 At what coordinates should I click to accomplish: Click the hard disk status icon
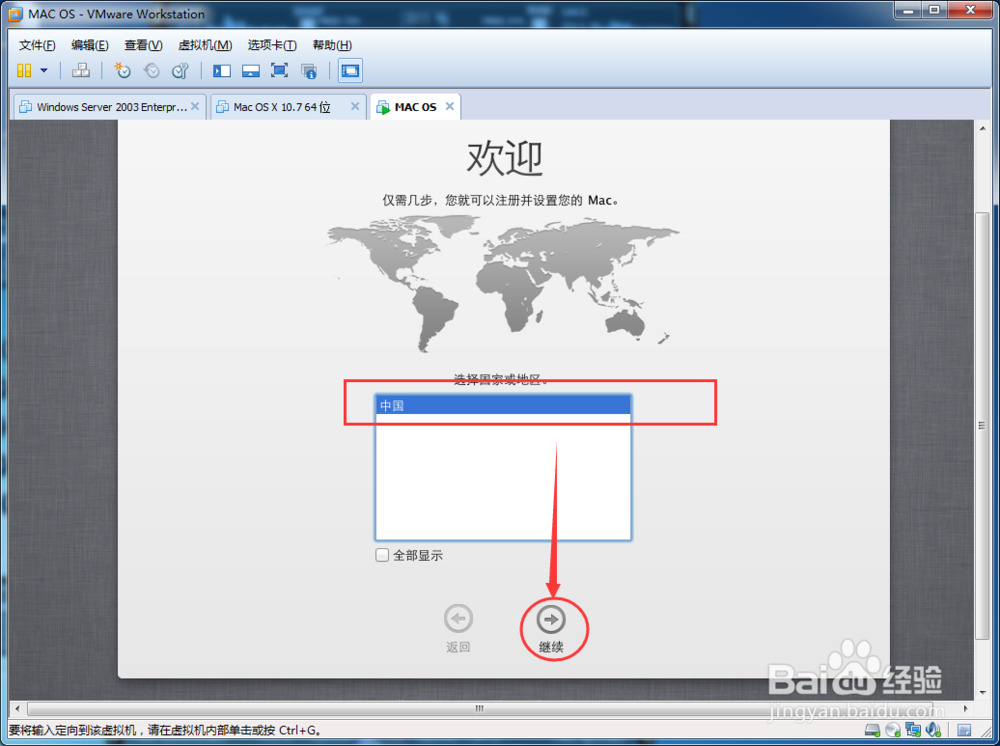pos(872,730)
